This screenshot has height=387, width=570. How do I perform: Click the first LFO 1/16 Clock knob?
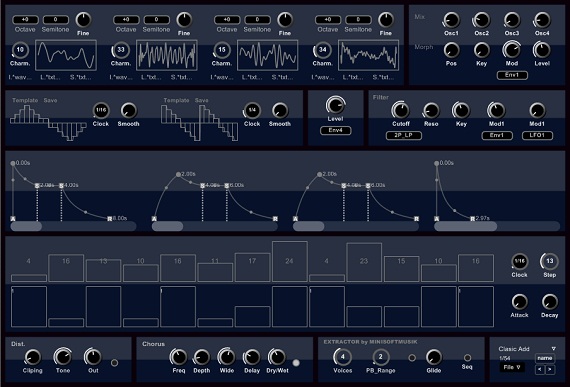pos(101,110)
